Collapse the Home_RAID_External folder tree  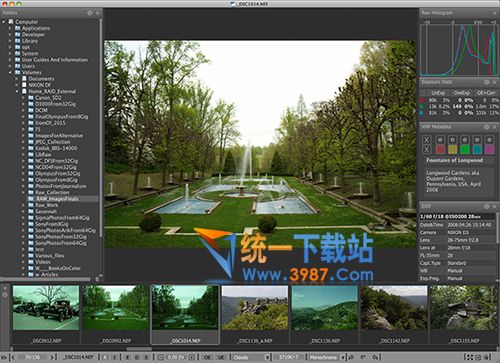pyautogui.click(x=17, y=91)
